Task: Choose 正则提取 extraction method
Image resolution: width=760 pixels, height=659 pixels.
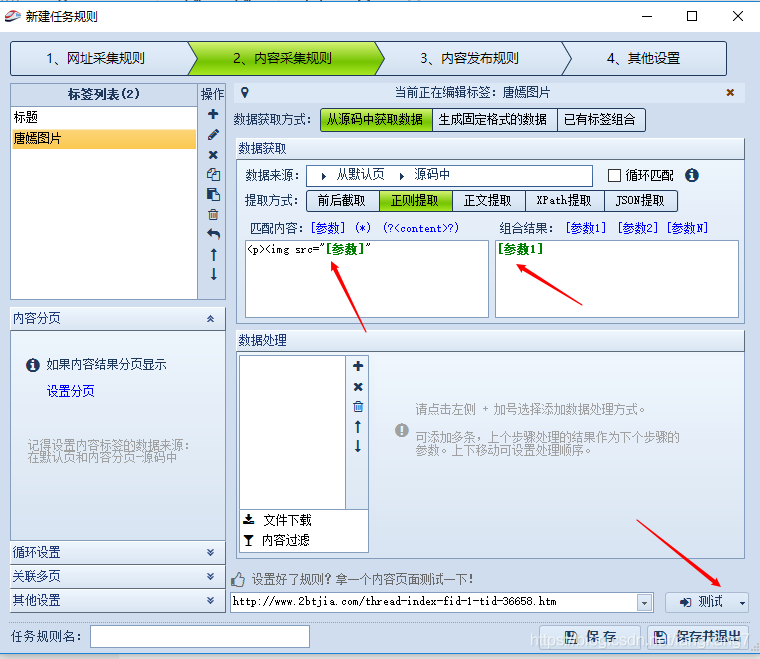Action: [415, 201]
